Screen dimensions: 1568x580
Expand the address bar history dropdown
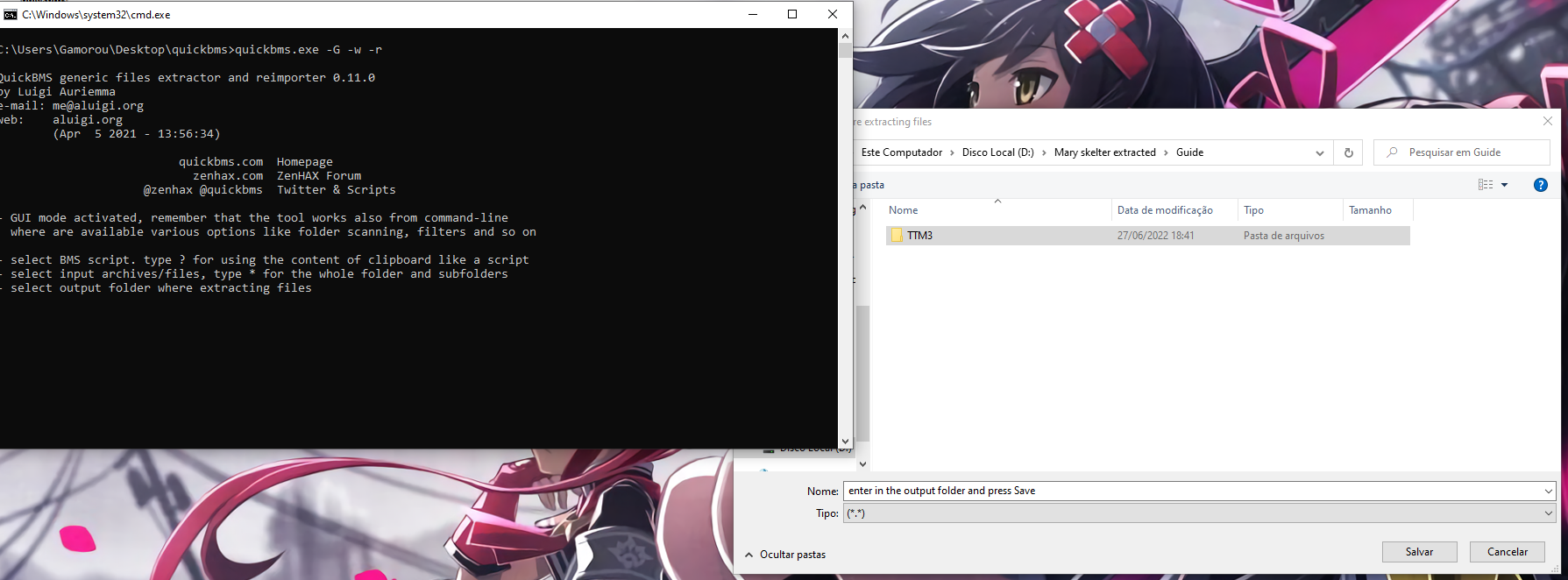[x=1319, y=152]
